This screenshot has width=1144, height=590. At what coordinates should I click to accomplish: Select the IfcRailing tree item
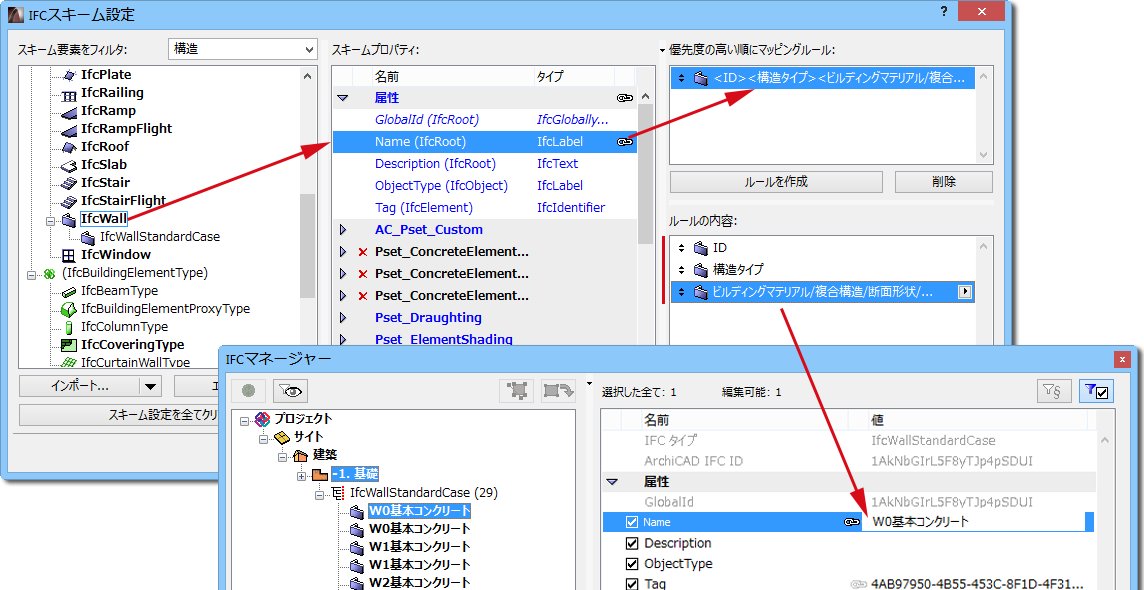click(112, 93)
